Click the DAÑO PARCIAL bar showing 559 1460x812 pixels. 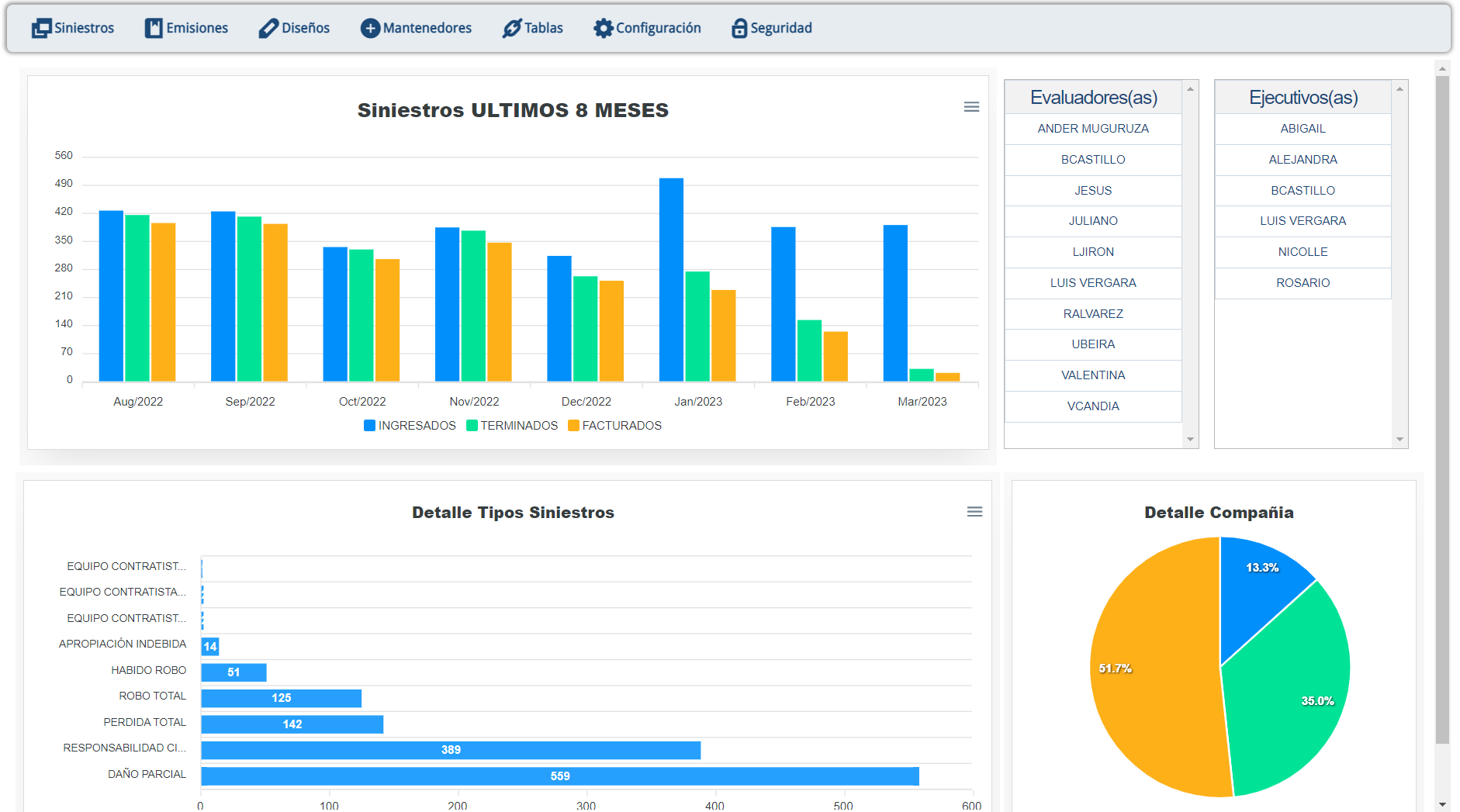tap(559, 776)
